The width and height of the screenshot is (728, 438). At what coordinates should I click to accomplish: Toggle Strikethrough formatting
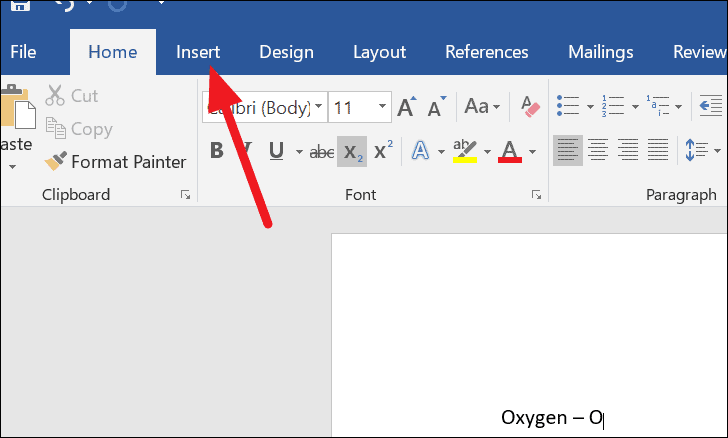[322, 152]
